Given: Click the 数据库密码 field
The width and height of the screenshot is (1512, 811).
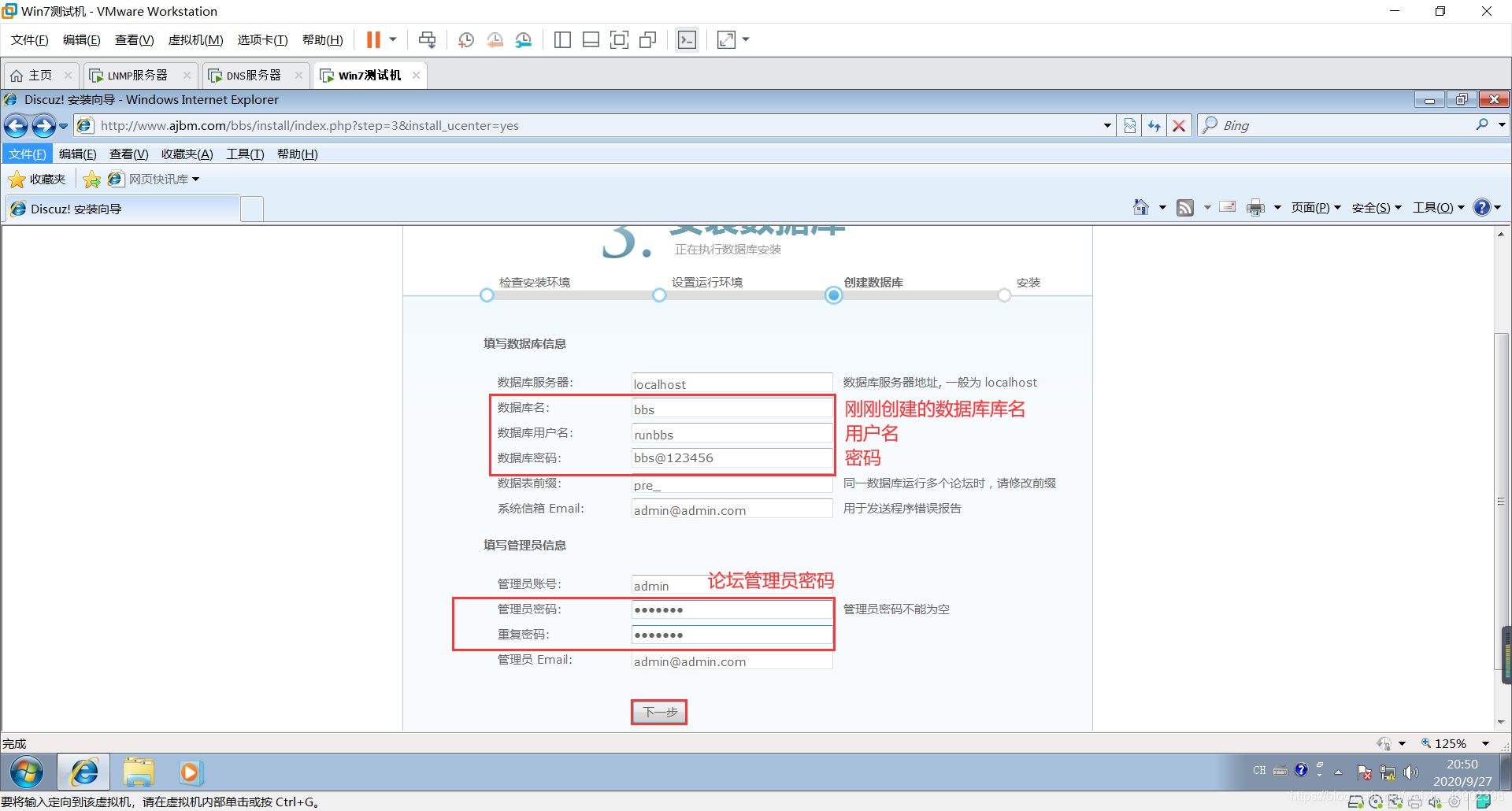Looking at the screenshot, I should [x=732, y=458].
